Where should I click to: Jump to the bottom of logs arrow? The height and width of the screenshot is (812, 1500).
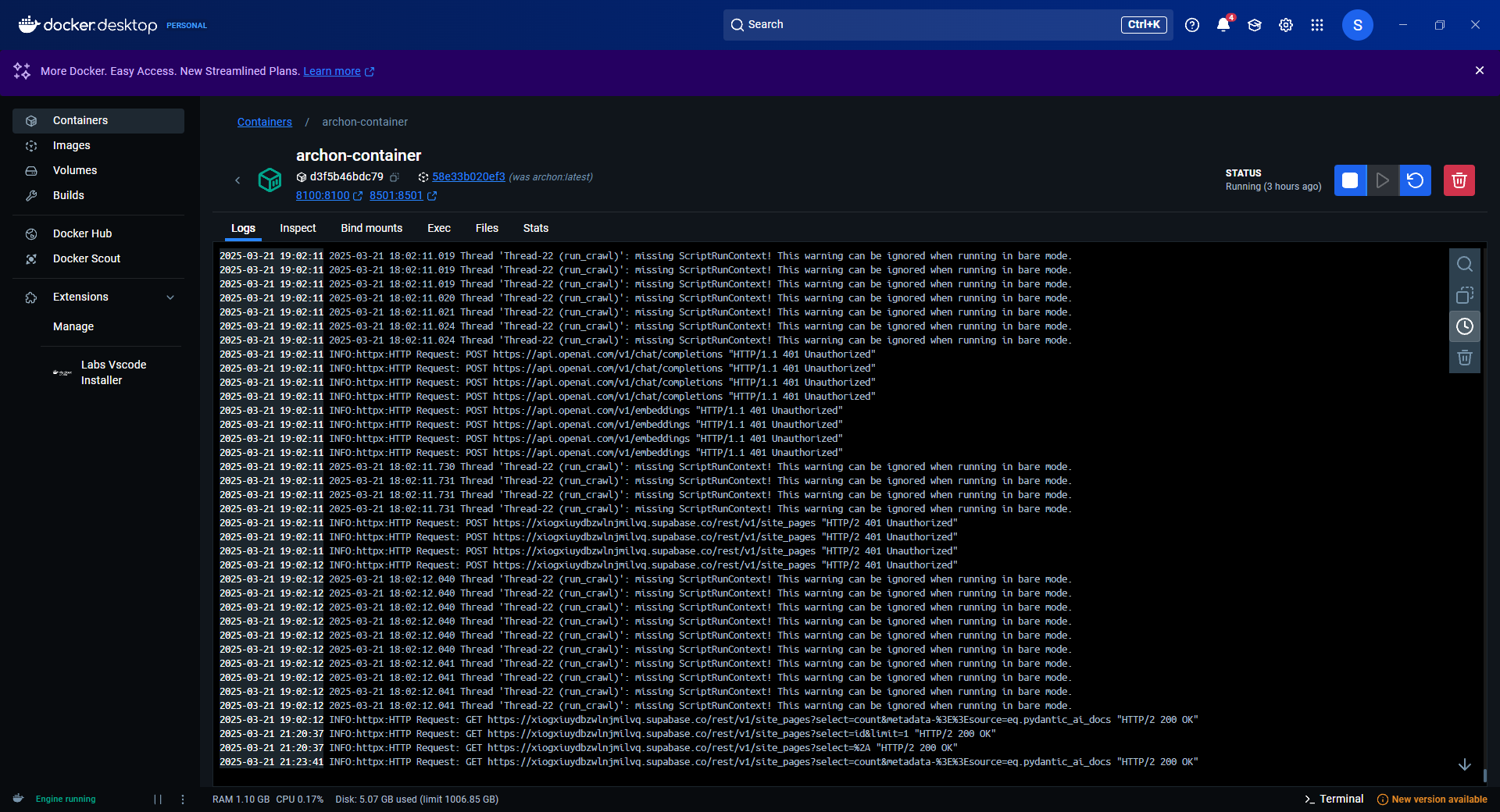pos(1465,764)
